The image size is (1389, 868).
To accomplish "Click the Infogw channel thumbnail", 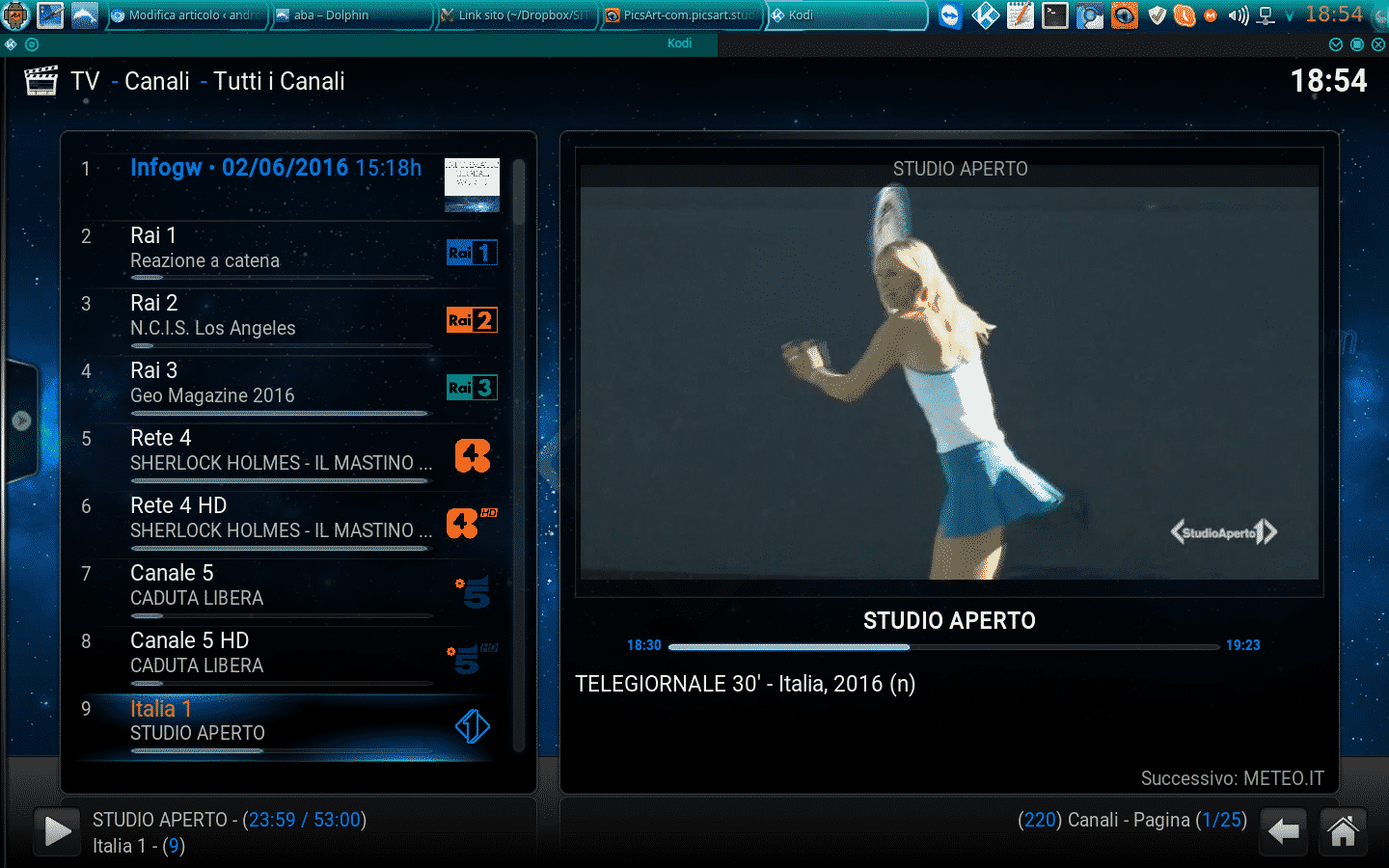I will pos(472,184).
